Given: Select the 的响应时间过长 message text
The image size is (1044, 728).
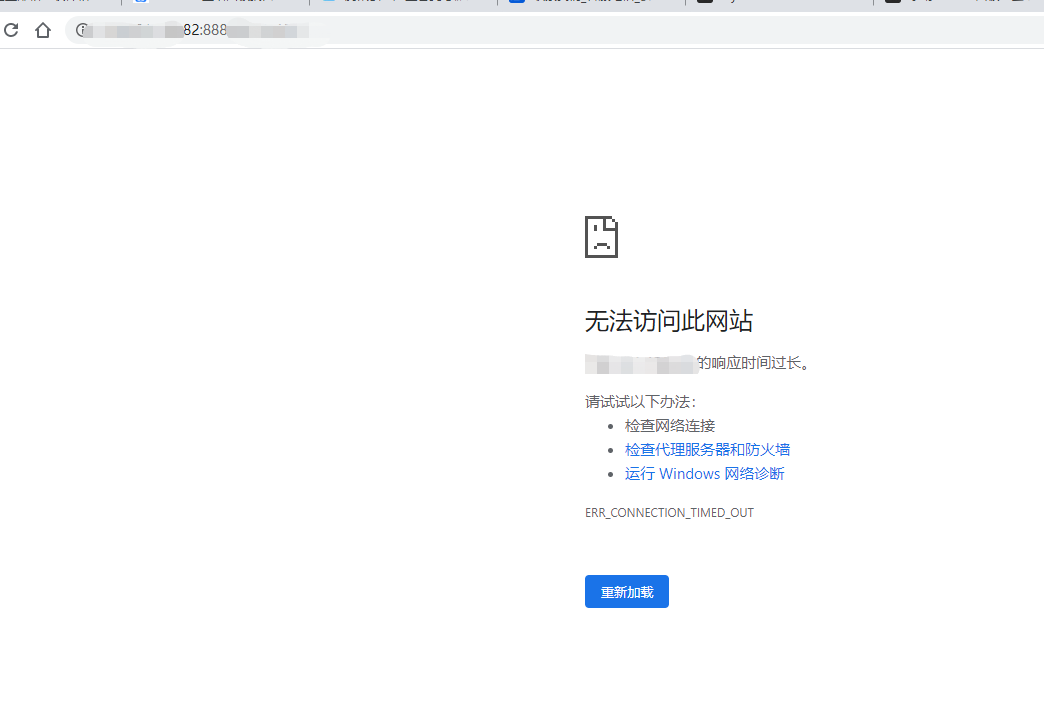Looking at the screenshot, I should [753, 363].
